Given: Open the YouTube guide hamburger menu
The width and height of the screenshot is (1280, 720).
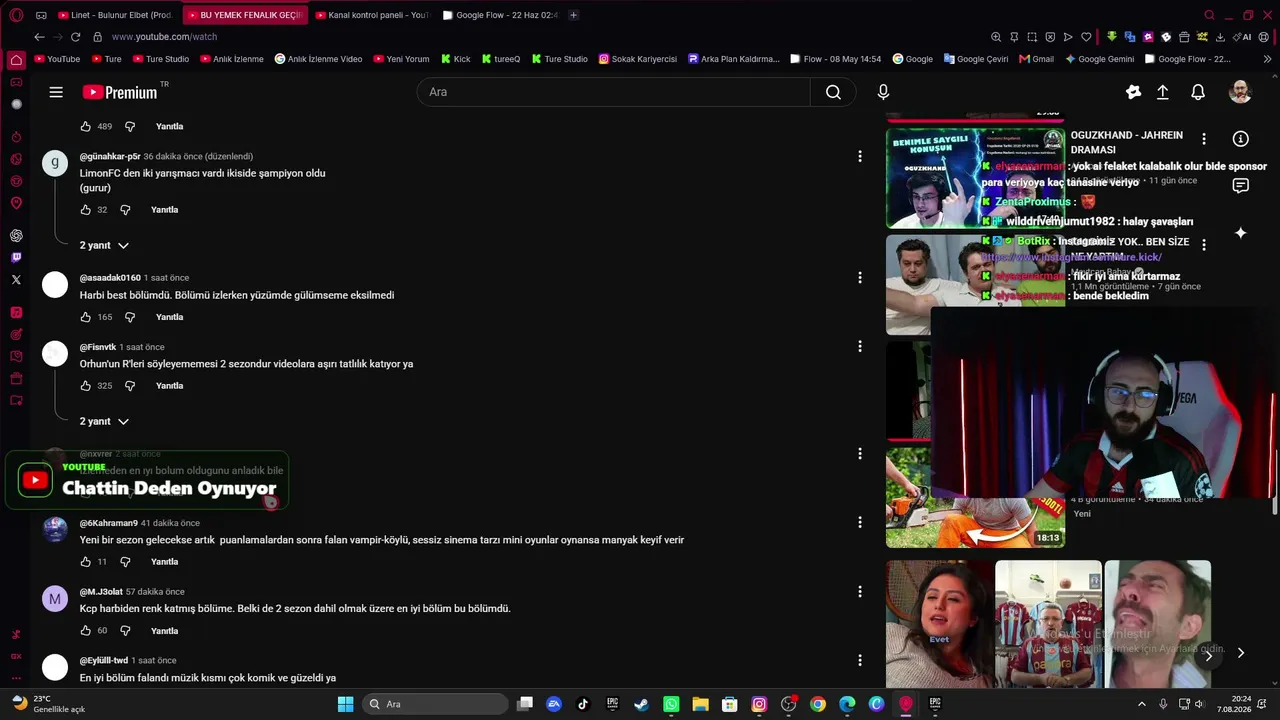Looking at the screenshot, I should coord(56,92).
